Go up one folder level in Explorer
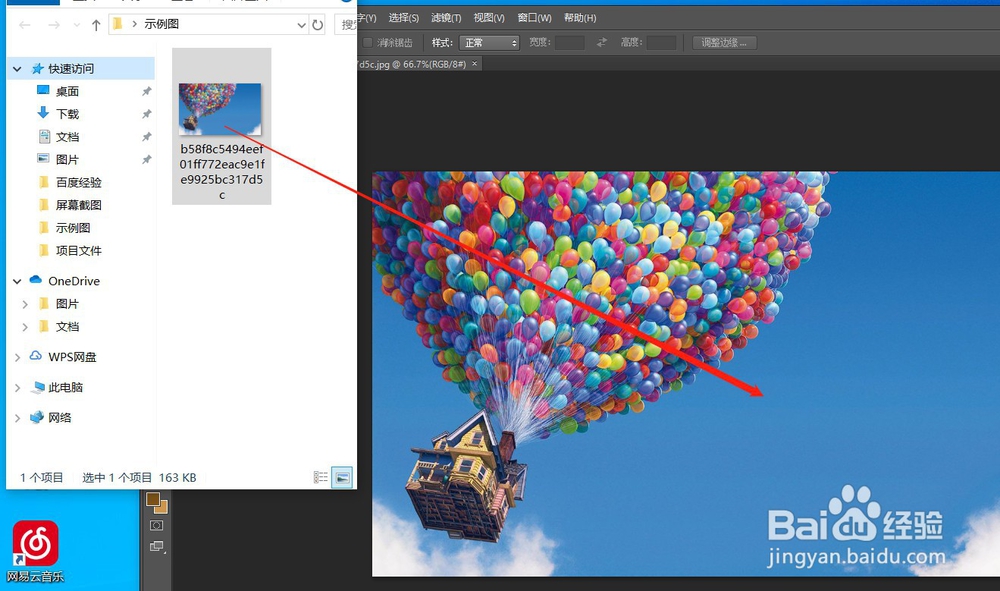The image size is (1000, 591). point(96,25)
